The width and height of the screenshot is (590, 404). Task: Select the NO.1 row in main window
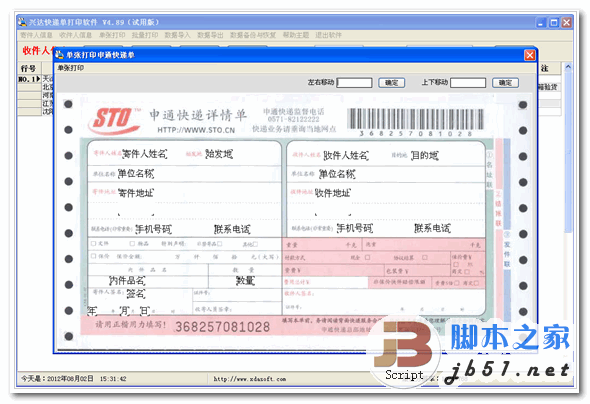pos(29,79)
